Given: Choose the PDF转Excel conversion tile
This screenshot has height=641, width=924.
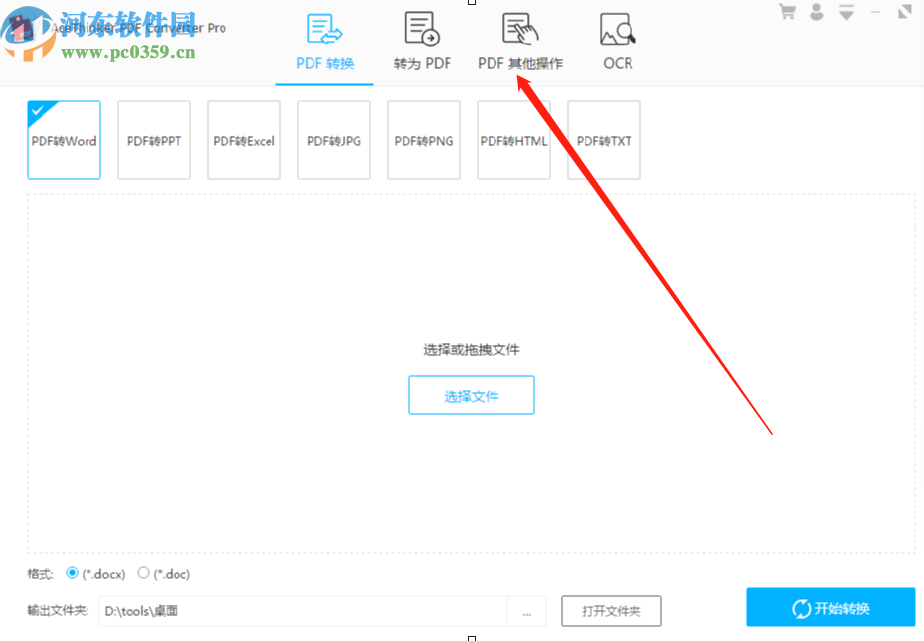Looking at the screenshot, I should 244,140.
